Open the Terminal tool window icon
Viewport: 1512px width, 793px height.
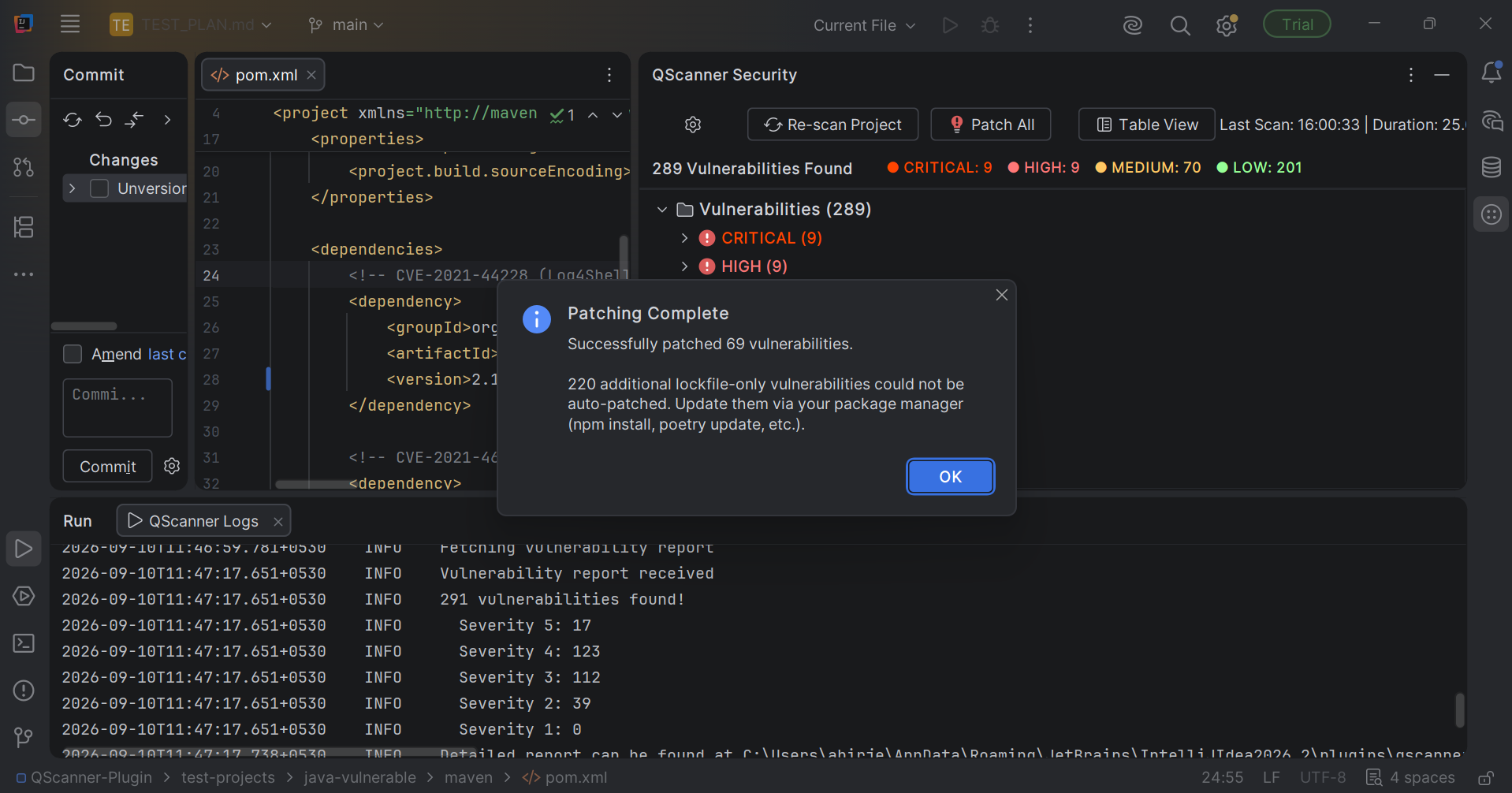24,643
